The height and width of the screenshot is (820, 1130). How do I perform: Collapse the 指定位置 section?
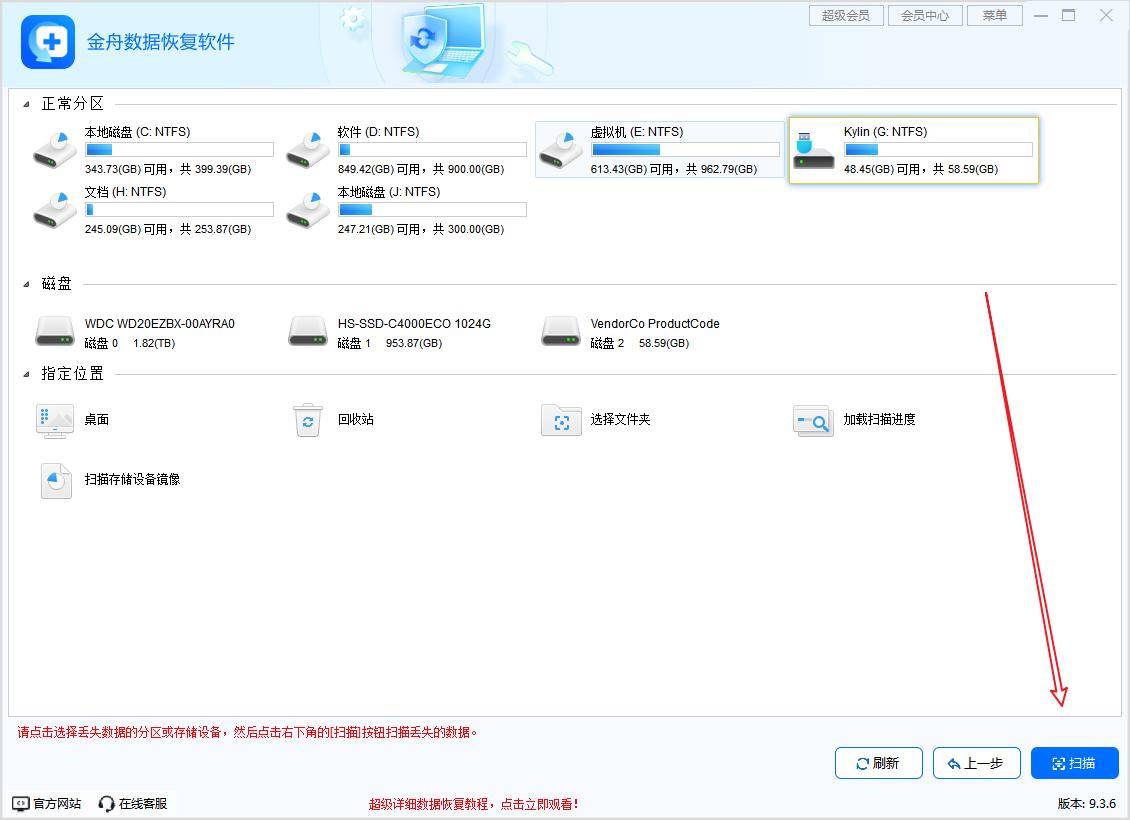click(26, 375)
